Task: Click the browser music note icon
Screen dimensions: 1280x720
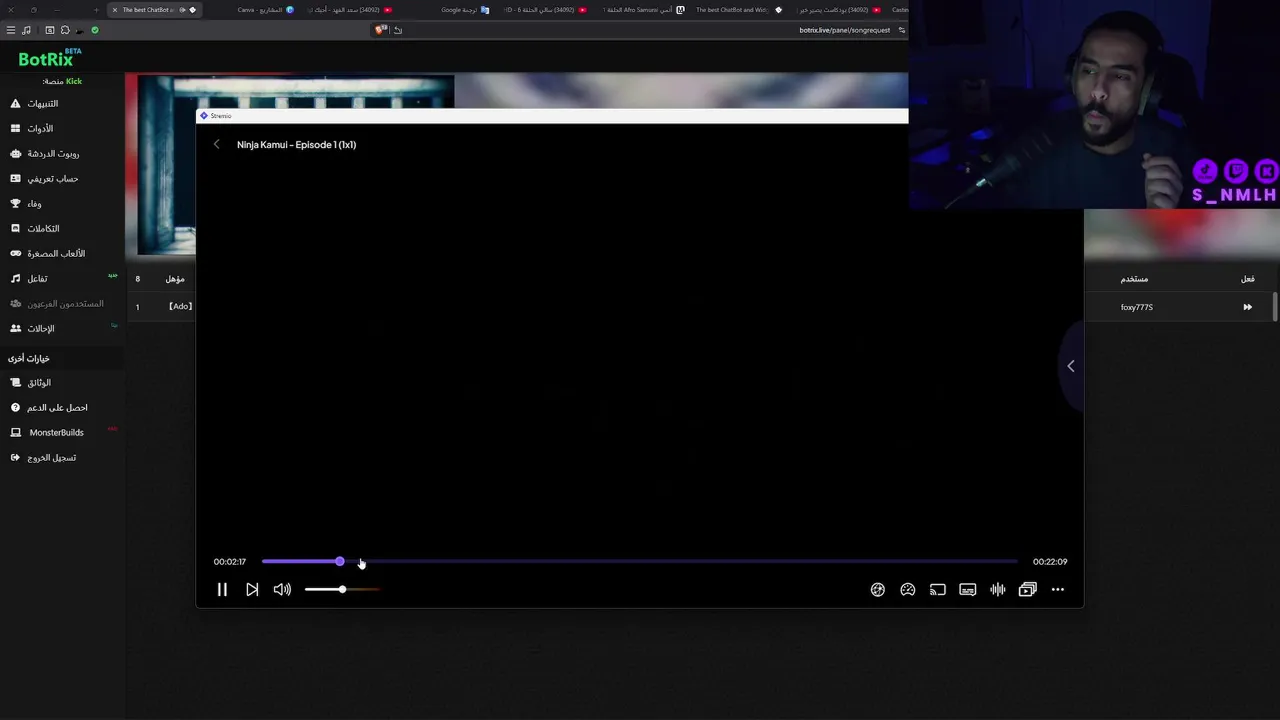Action: point(27,30)
